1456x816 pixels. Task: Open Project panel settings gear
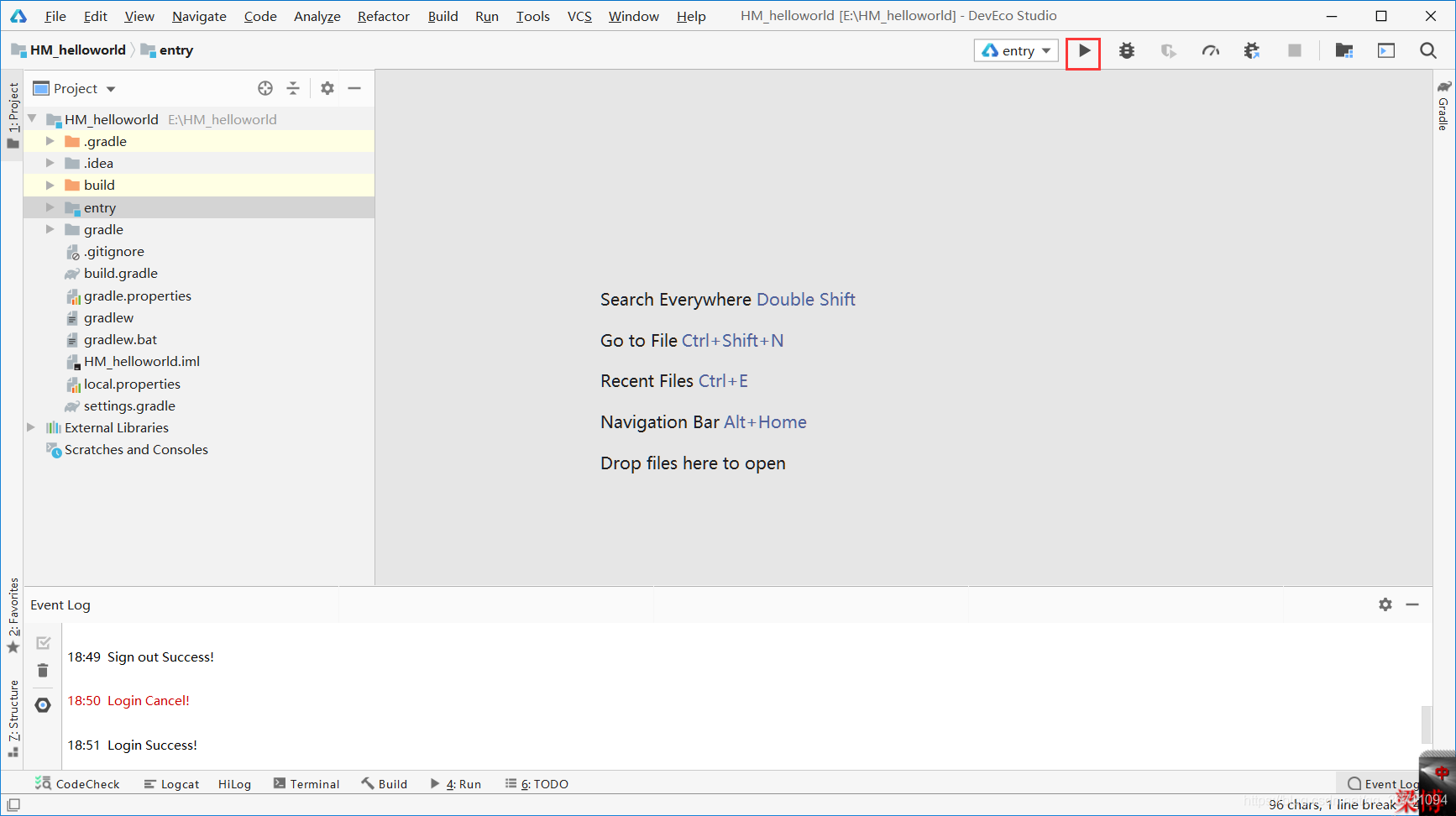coord(327,88)
